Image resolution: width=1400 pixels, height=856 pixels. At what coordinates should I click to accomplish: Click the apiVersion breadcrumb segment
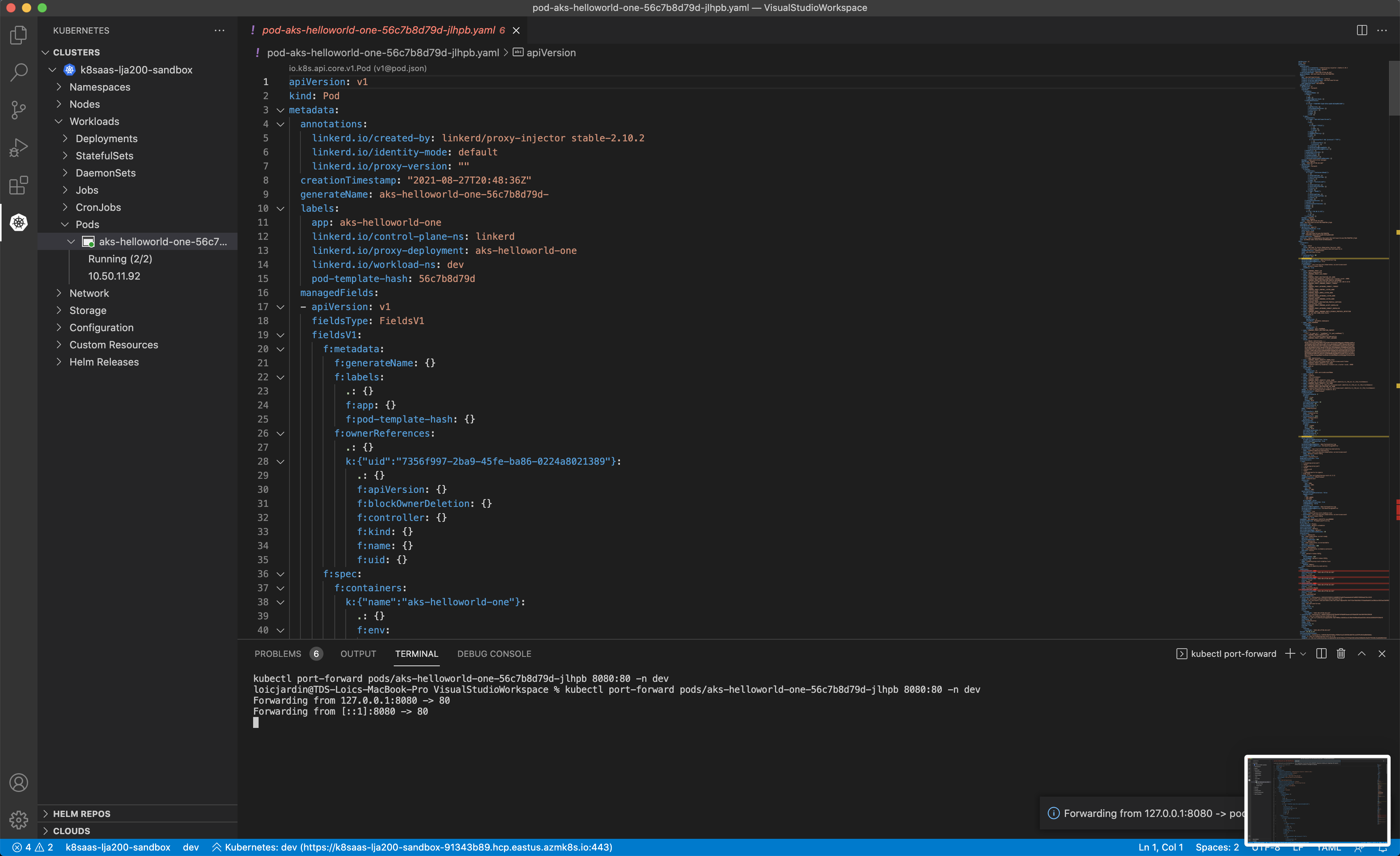pos(544,53)
